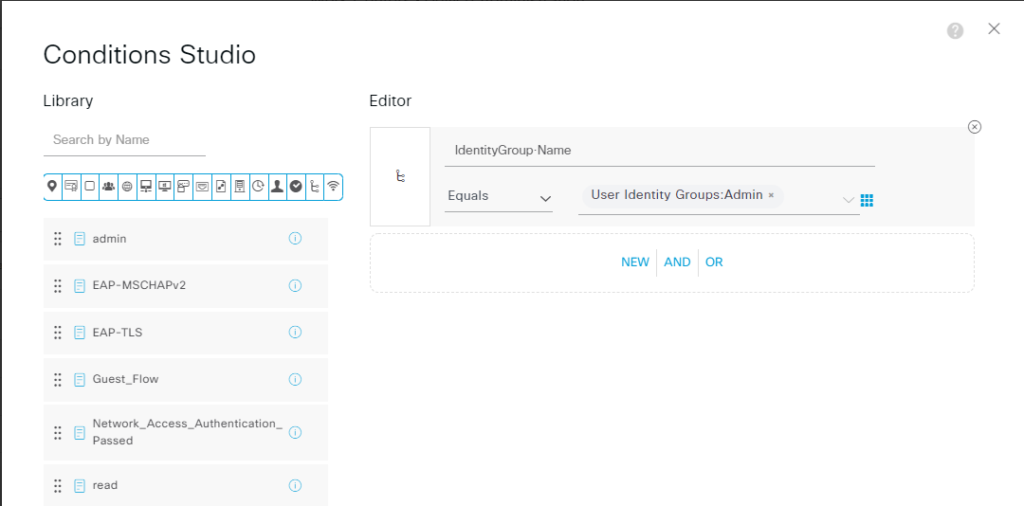
Task: Filter library by location pin icon
Action: pos(52,186)
